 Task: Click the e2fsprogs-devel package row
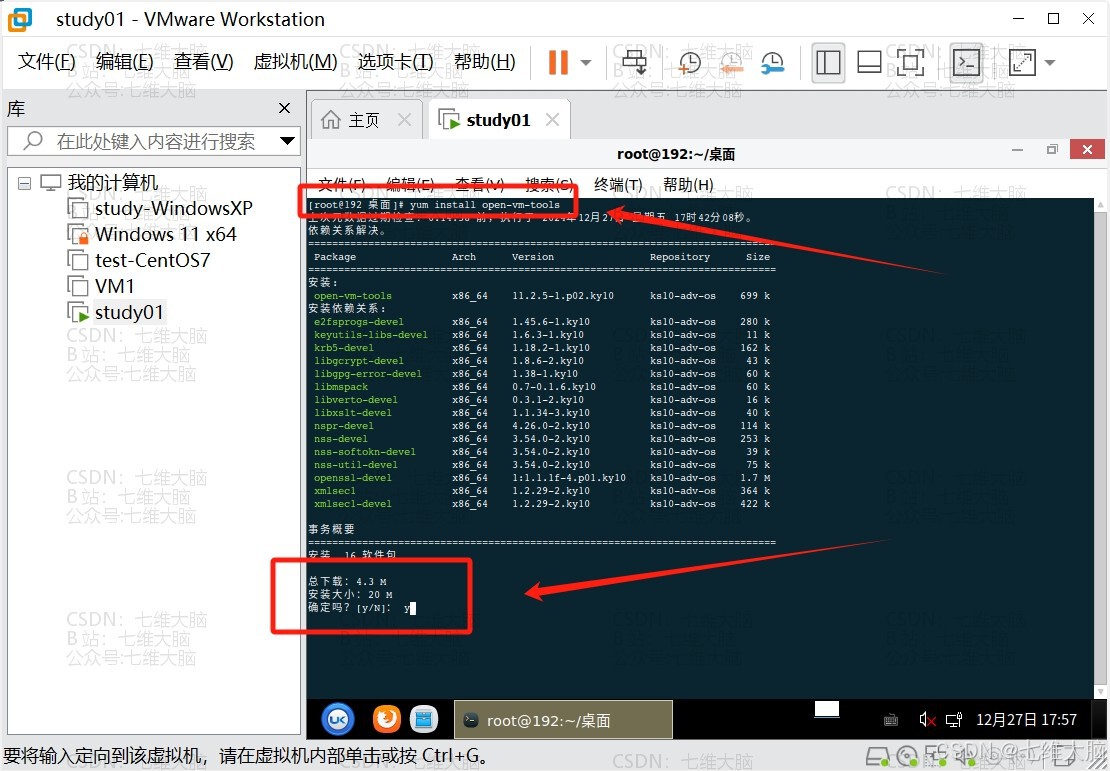click(542, 322)
